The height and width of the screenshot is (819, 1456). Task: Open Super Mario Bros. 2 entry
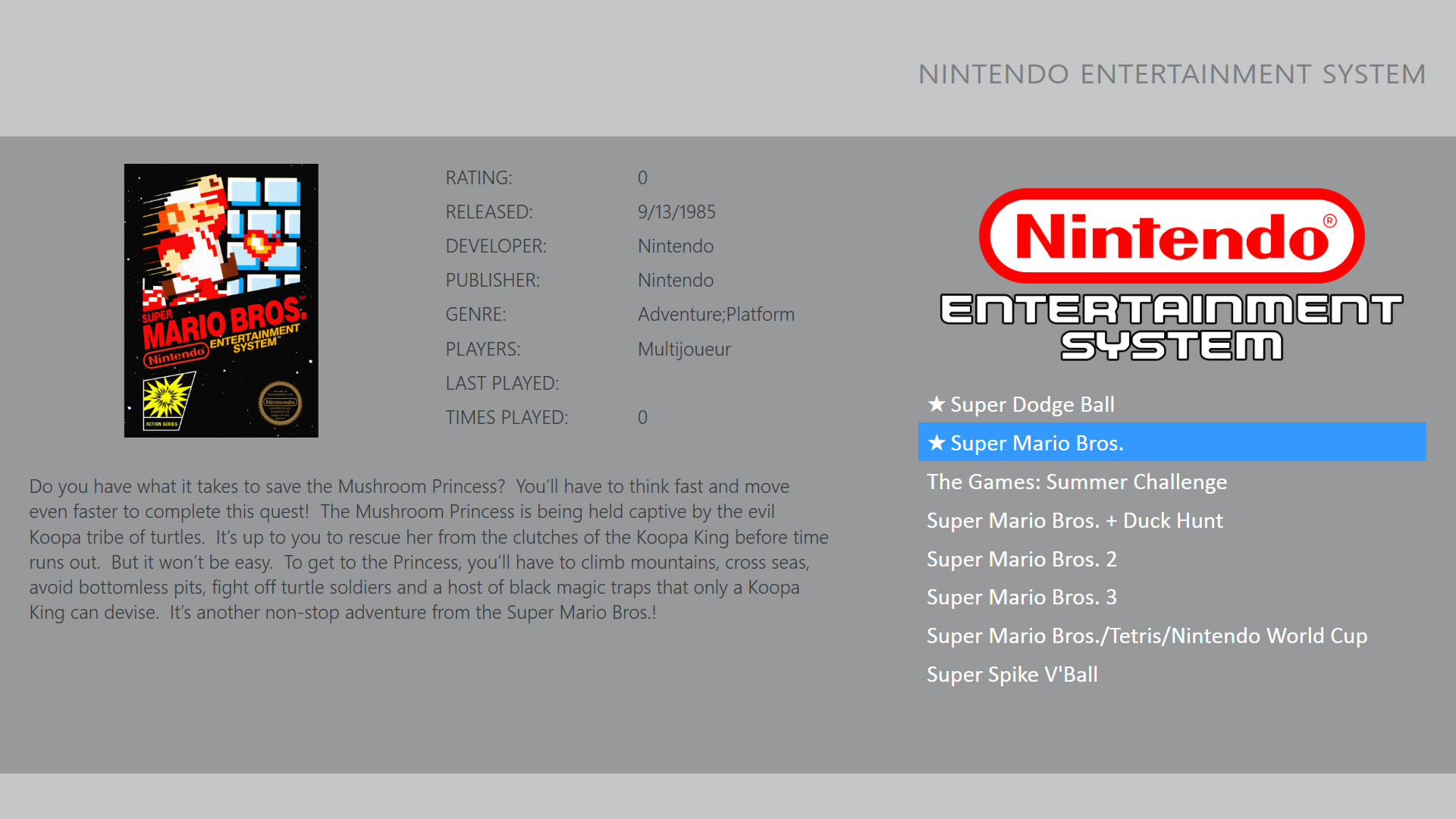pos(1021,560)
